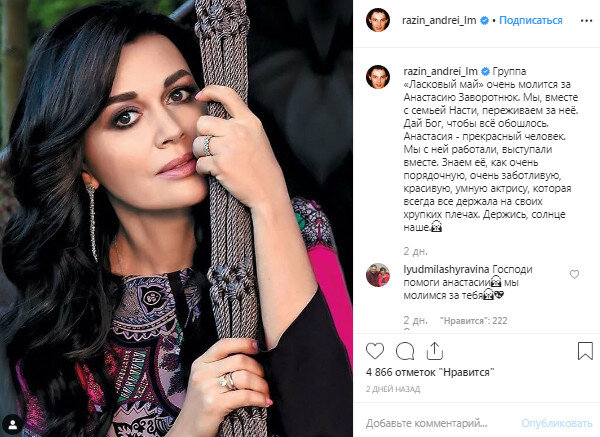Show tagged people icon on the photo
The image size is (600, 437).
(x=13, y=424)
